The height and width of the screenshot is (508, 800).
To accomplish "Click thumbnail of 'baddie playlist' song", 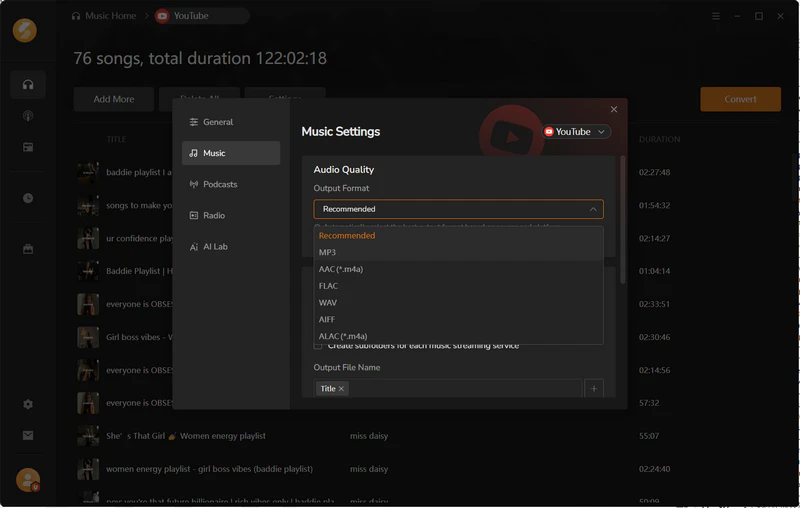I will click(x=88, y=172).
